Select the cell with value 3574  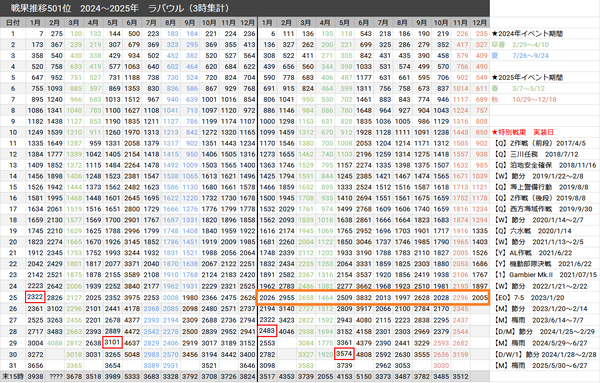tap(344, 354)
